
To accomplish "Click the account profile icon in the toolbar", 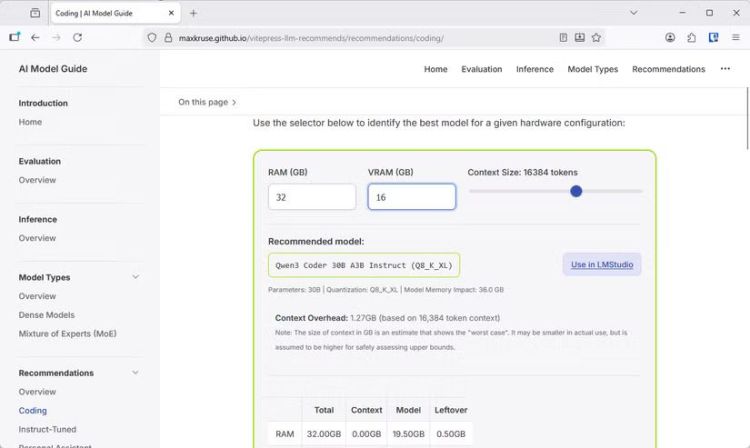I will pyautogui.click(x=669, y=37).
